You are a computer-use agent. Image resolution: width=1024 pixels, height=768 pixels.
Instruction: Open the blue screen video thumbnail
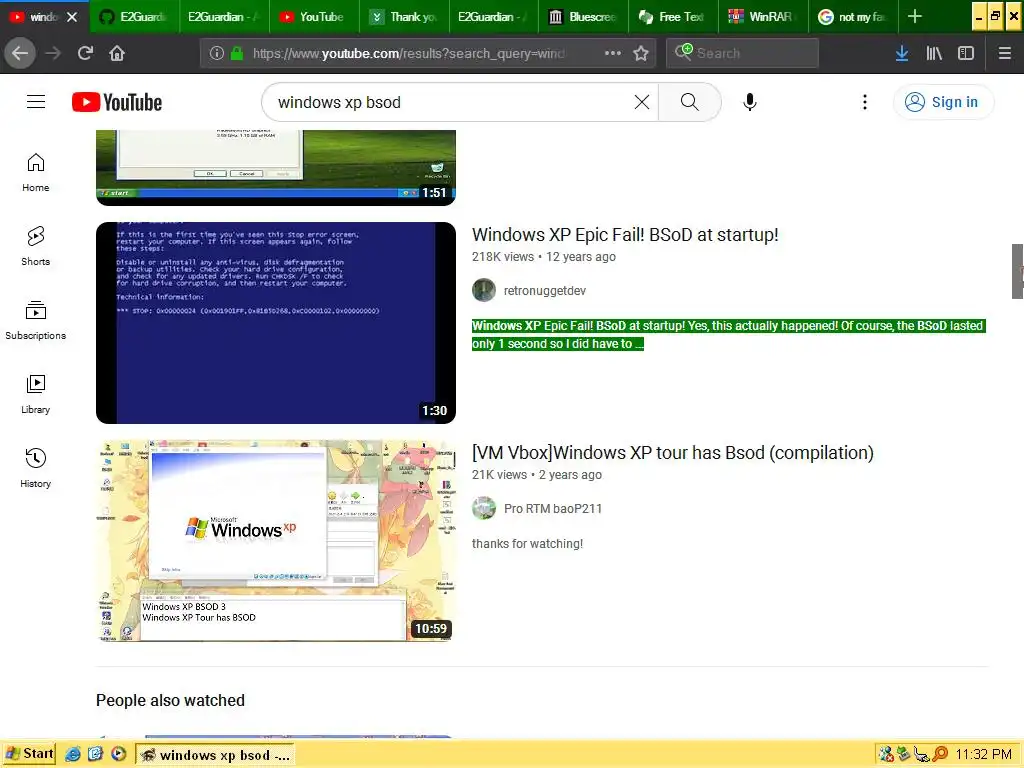276,323
